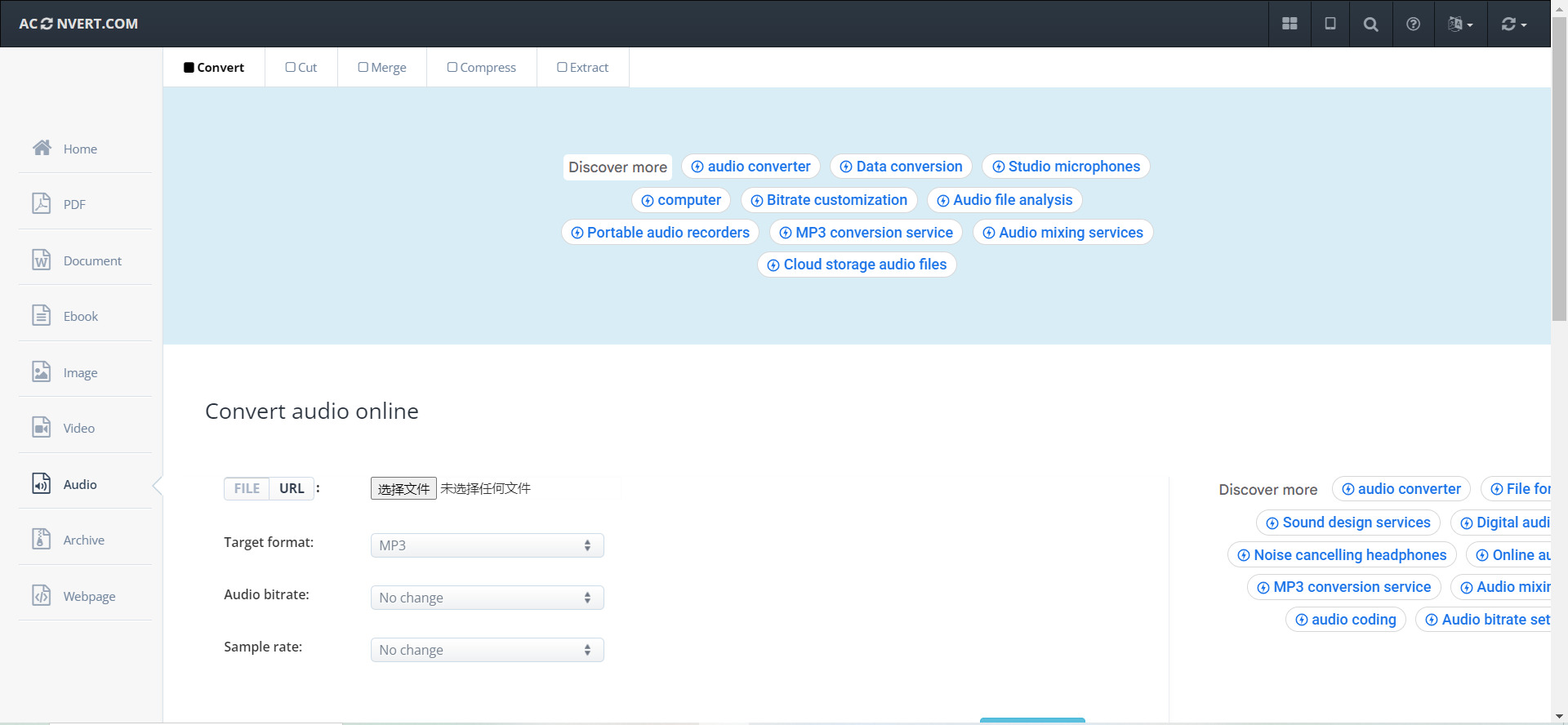Click the 'Audio file analysis' tag
This screenshot has height=725, width=1568.
1004,200
